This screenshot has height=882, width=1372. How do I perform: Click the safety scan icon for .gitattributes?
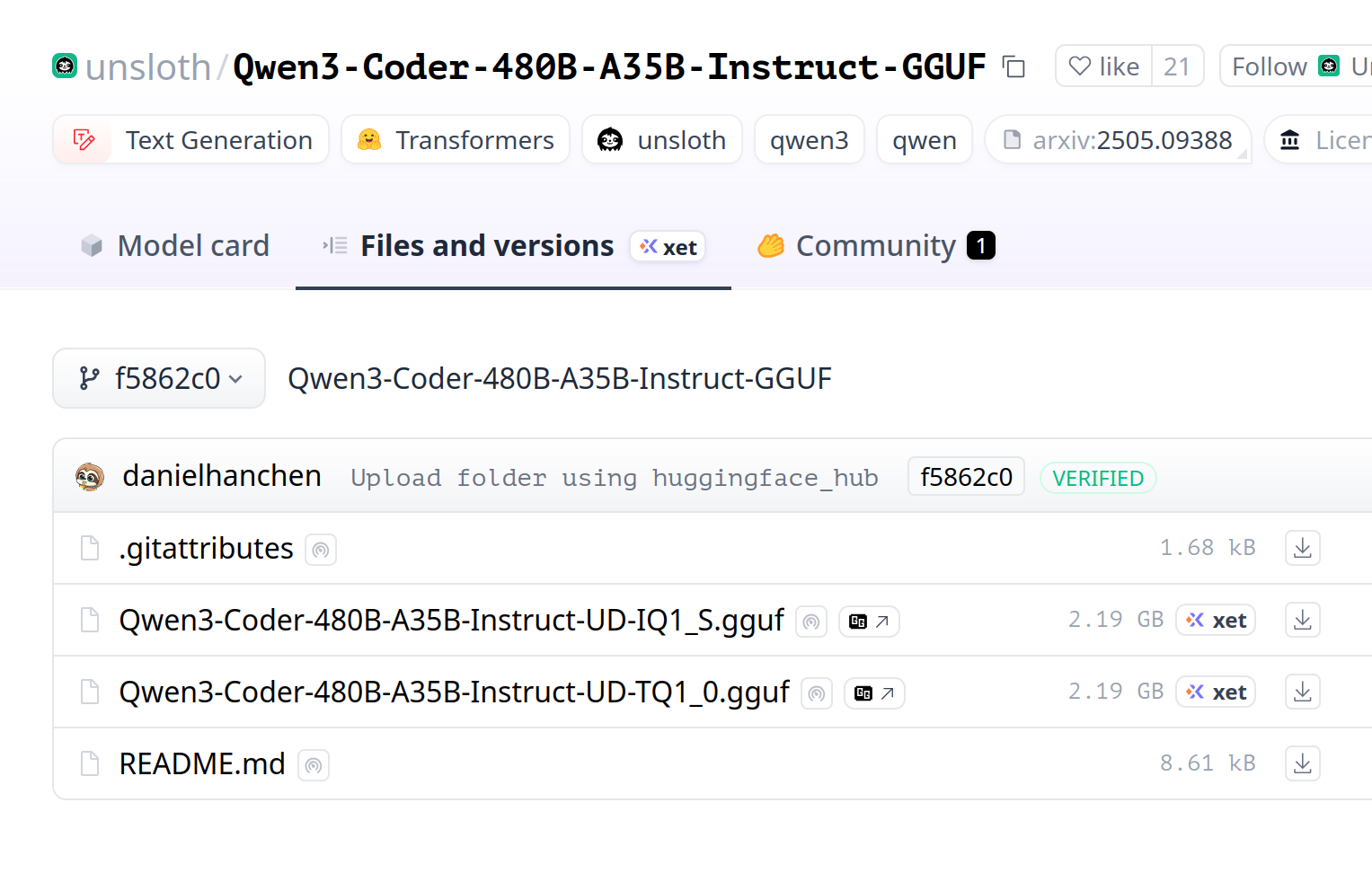point(321,550)
